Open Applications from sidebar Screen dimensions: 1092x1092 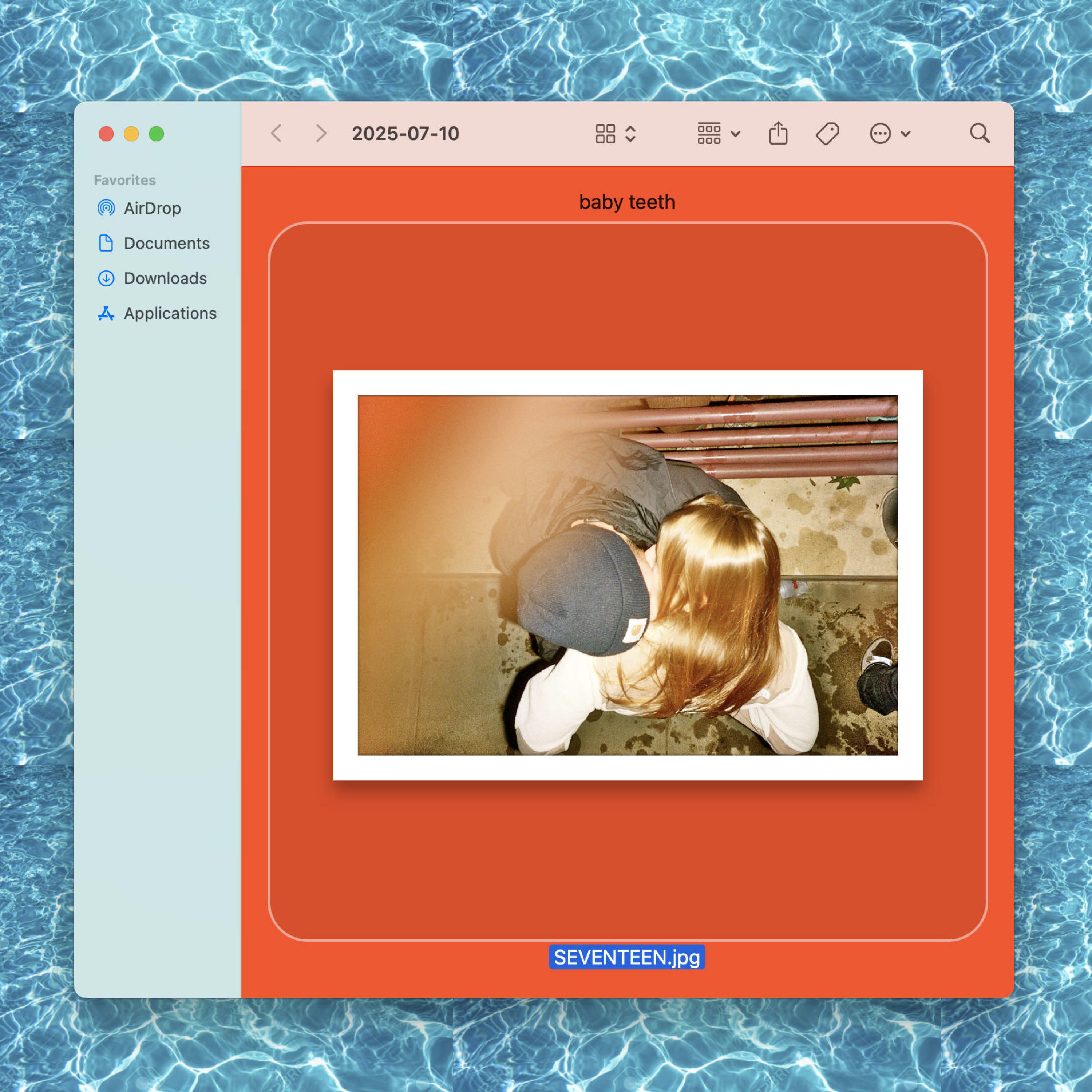point(170,313)
